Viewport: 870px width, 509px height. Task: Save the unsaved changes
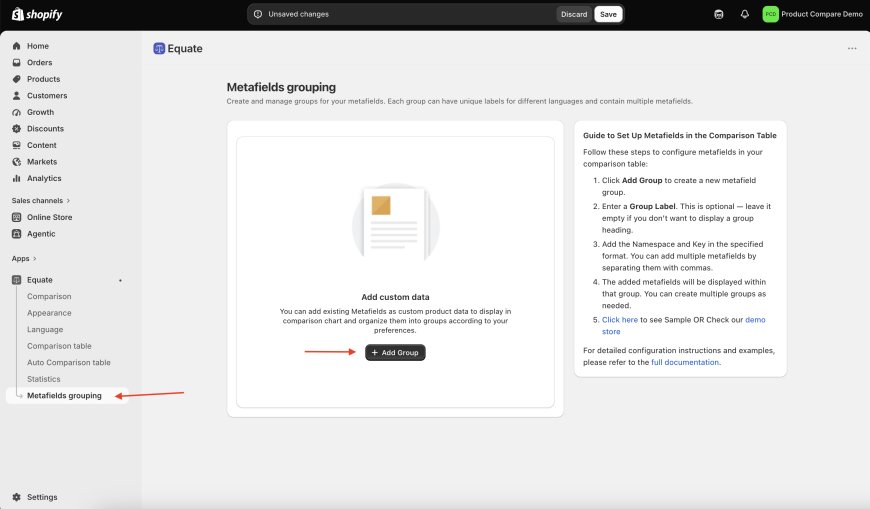(608, 14)
